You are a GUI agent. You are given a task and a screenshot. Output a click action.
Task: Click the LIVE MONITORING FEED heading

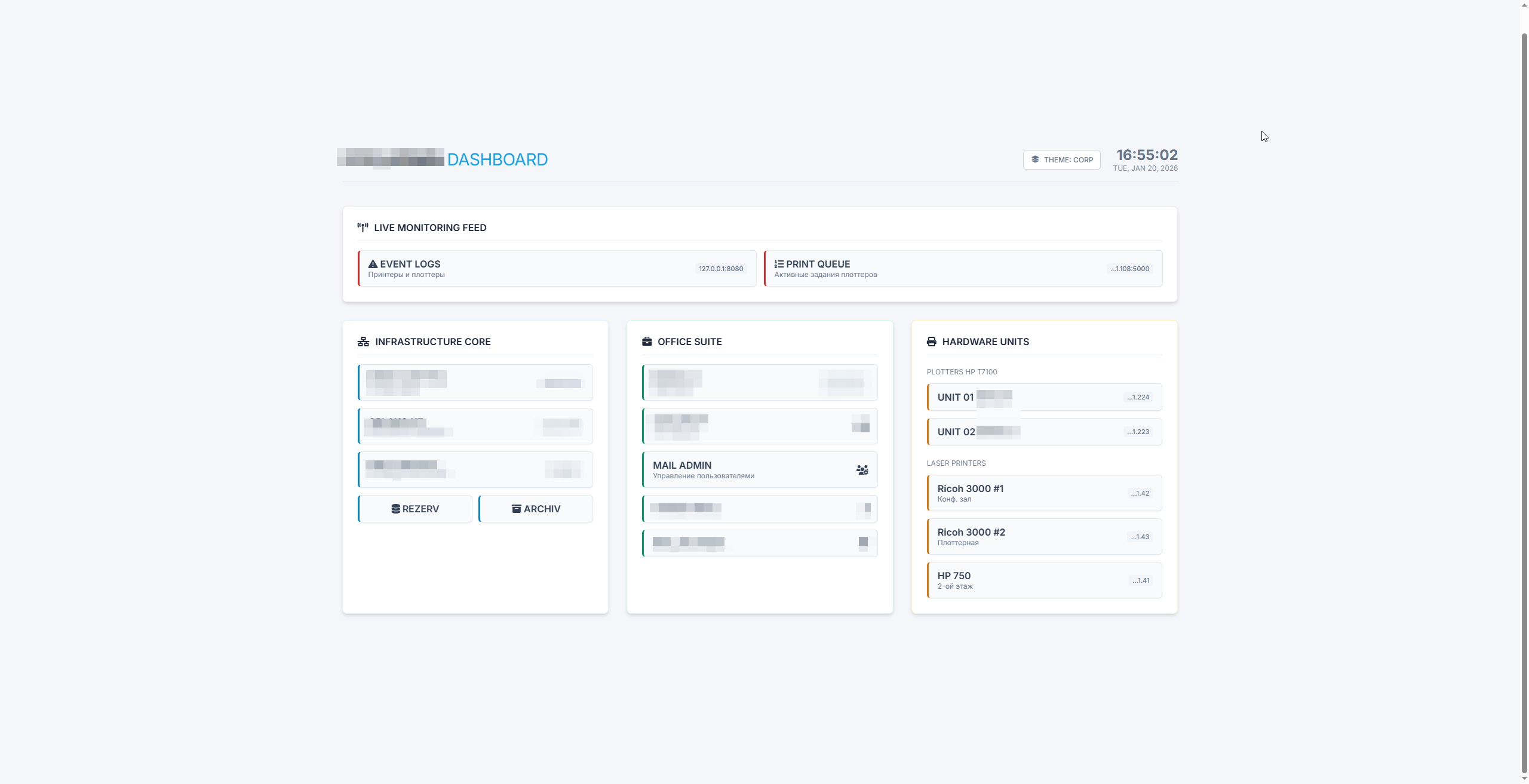(430, 227)
